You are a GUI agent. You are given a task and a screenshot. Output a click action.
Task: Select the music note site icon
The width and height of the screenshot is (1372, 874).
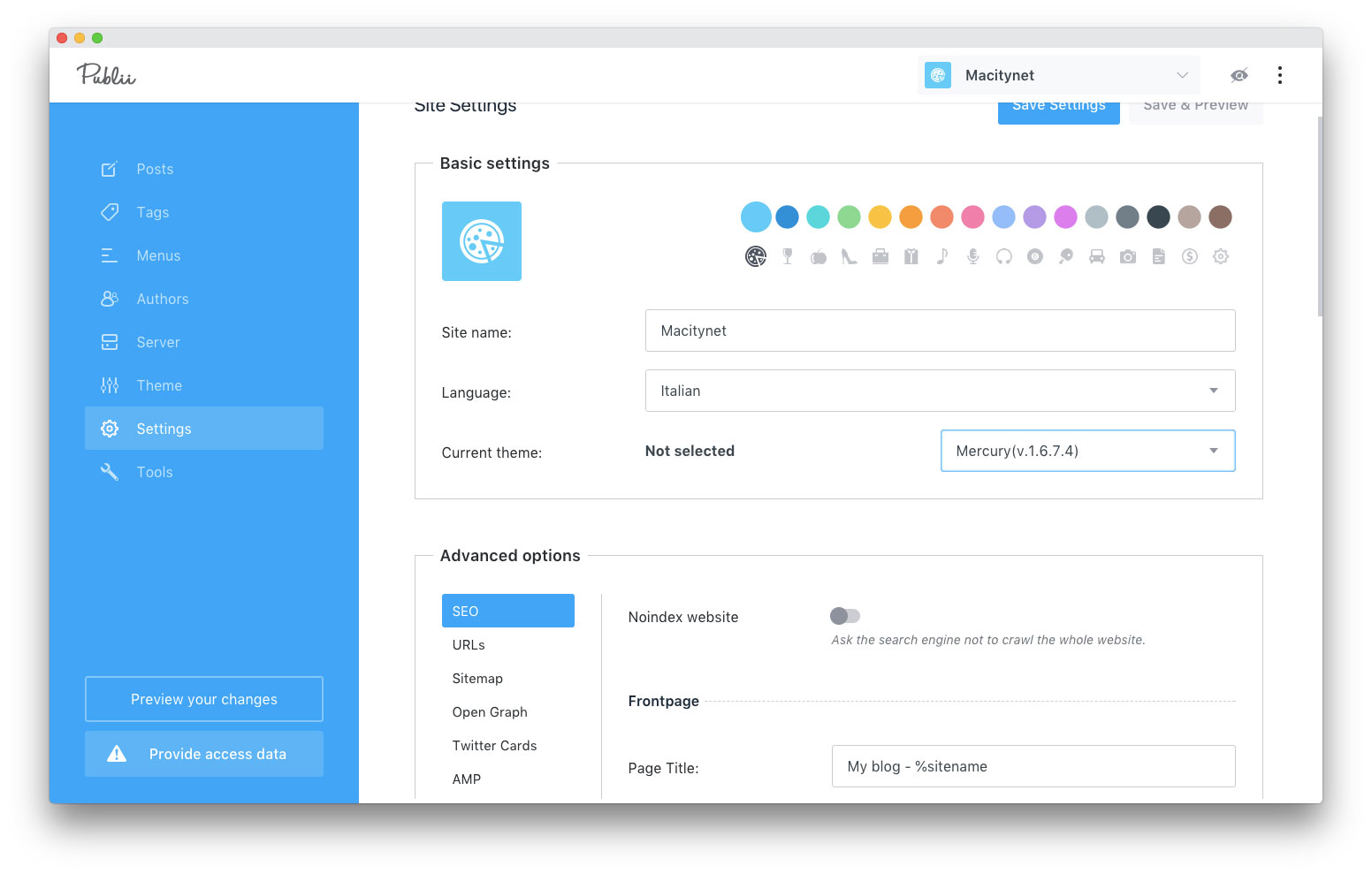tap(942, 256)
